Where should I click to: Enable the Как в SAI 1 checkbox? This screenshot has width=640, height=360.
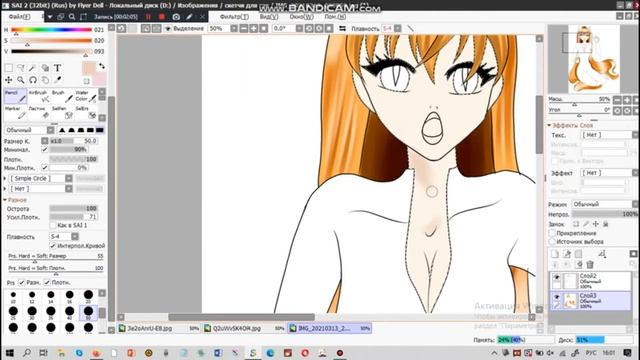click(x=53, y=225)
